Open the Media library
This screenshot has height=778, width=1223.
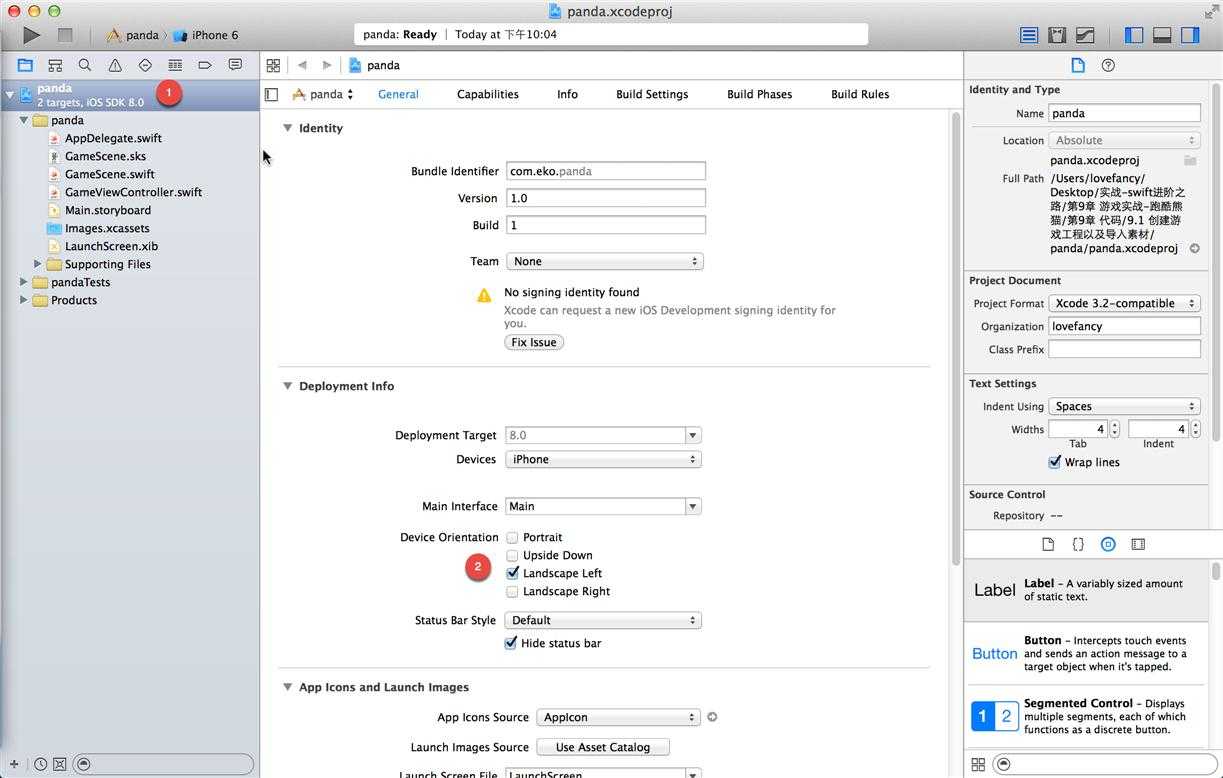[1138, 544]
